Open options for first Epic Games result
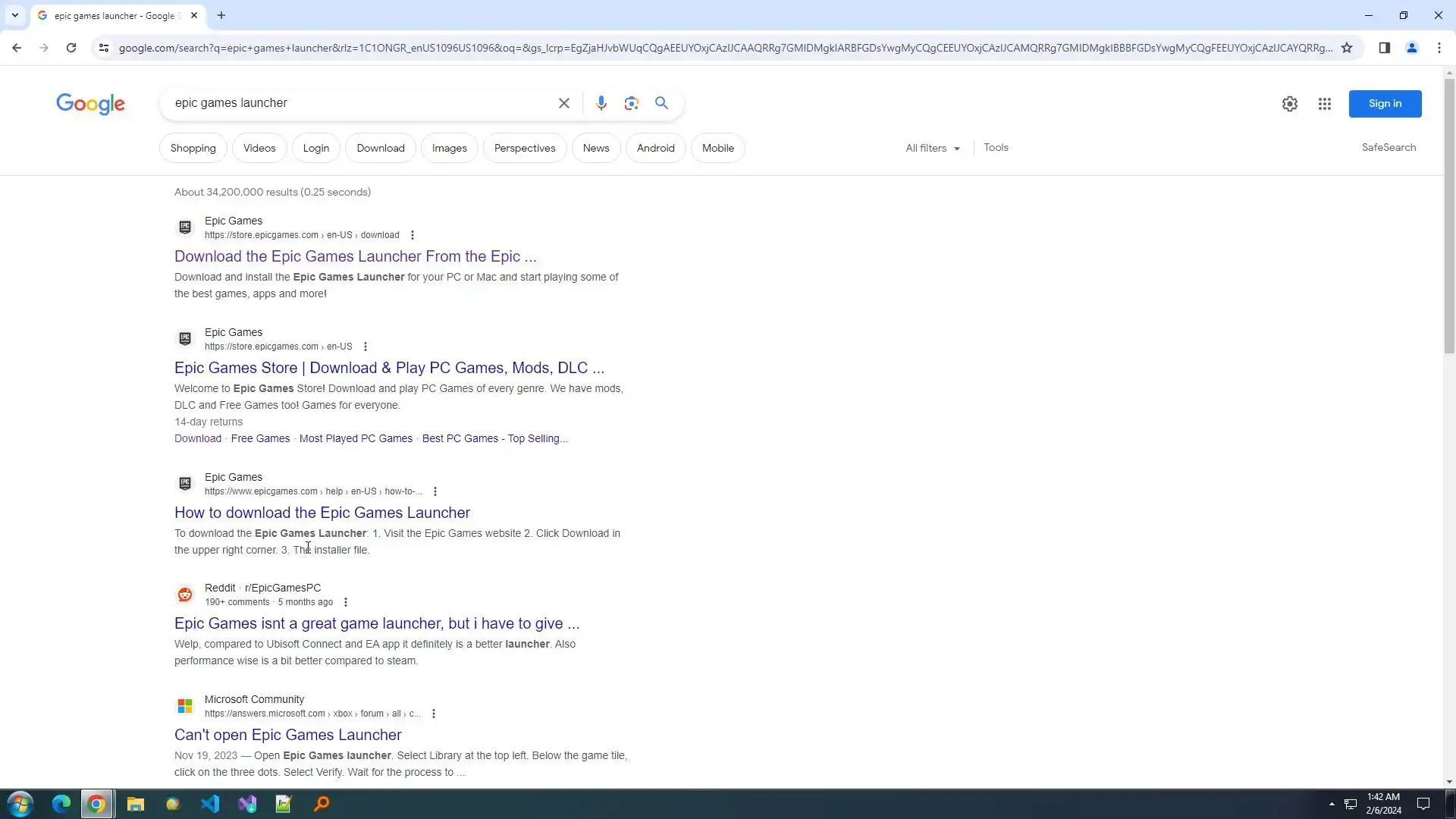Viewport: 1456px width, 819px height. [413, 235]
